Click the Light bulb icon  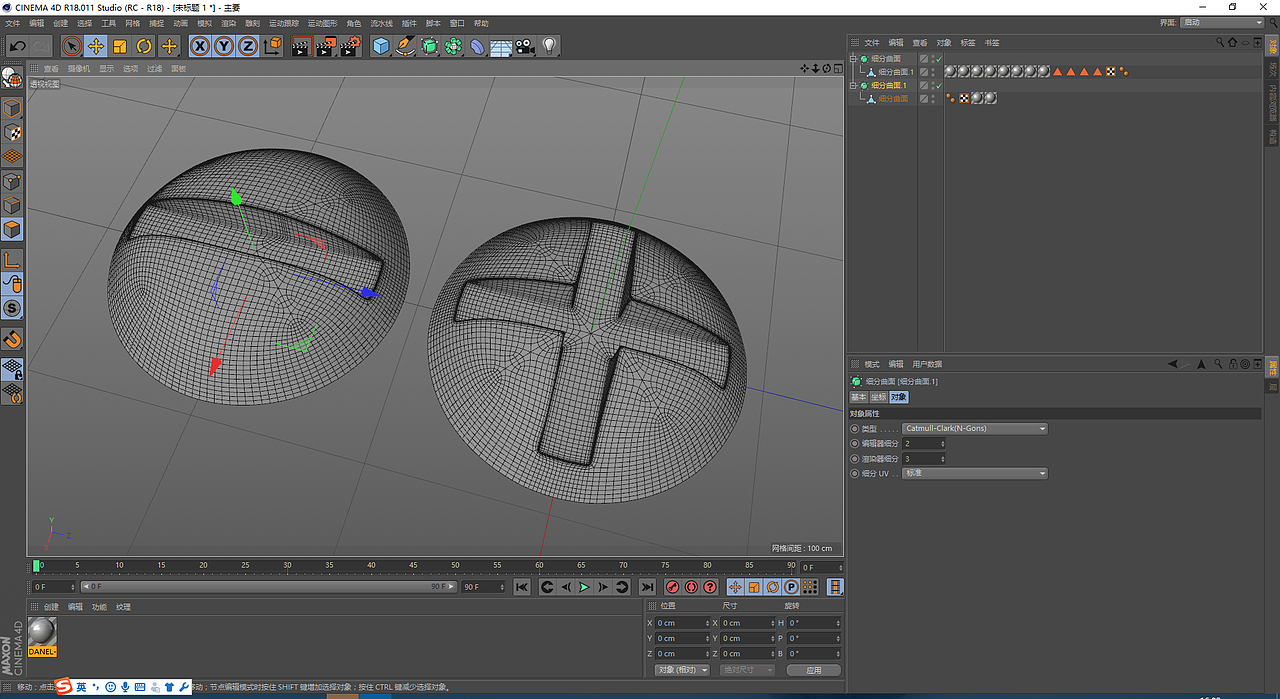(549, 46)
